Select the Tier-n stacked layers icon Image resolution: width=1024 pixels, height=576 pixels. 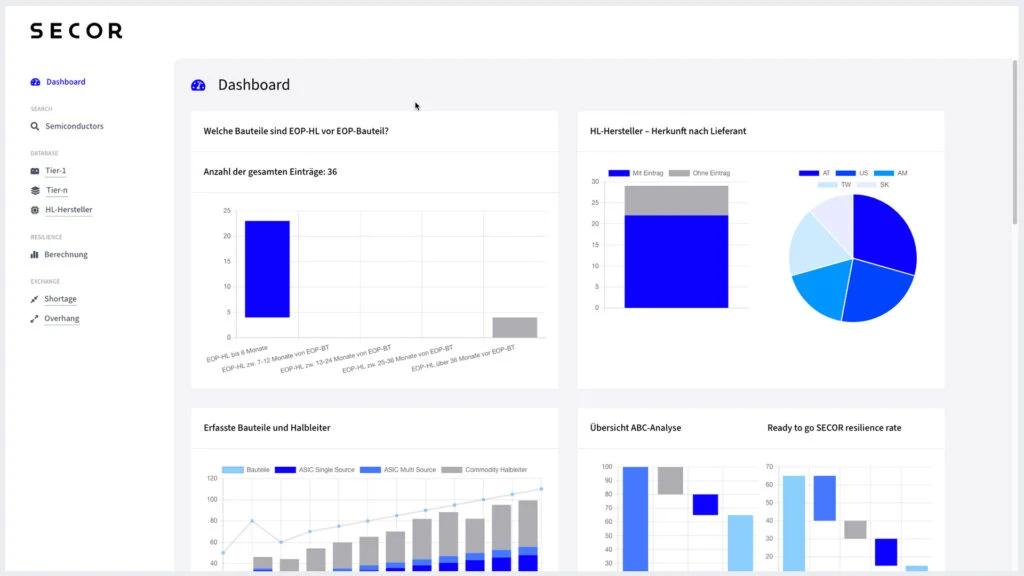[x=34, y=190]
